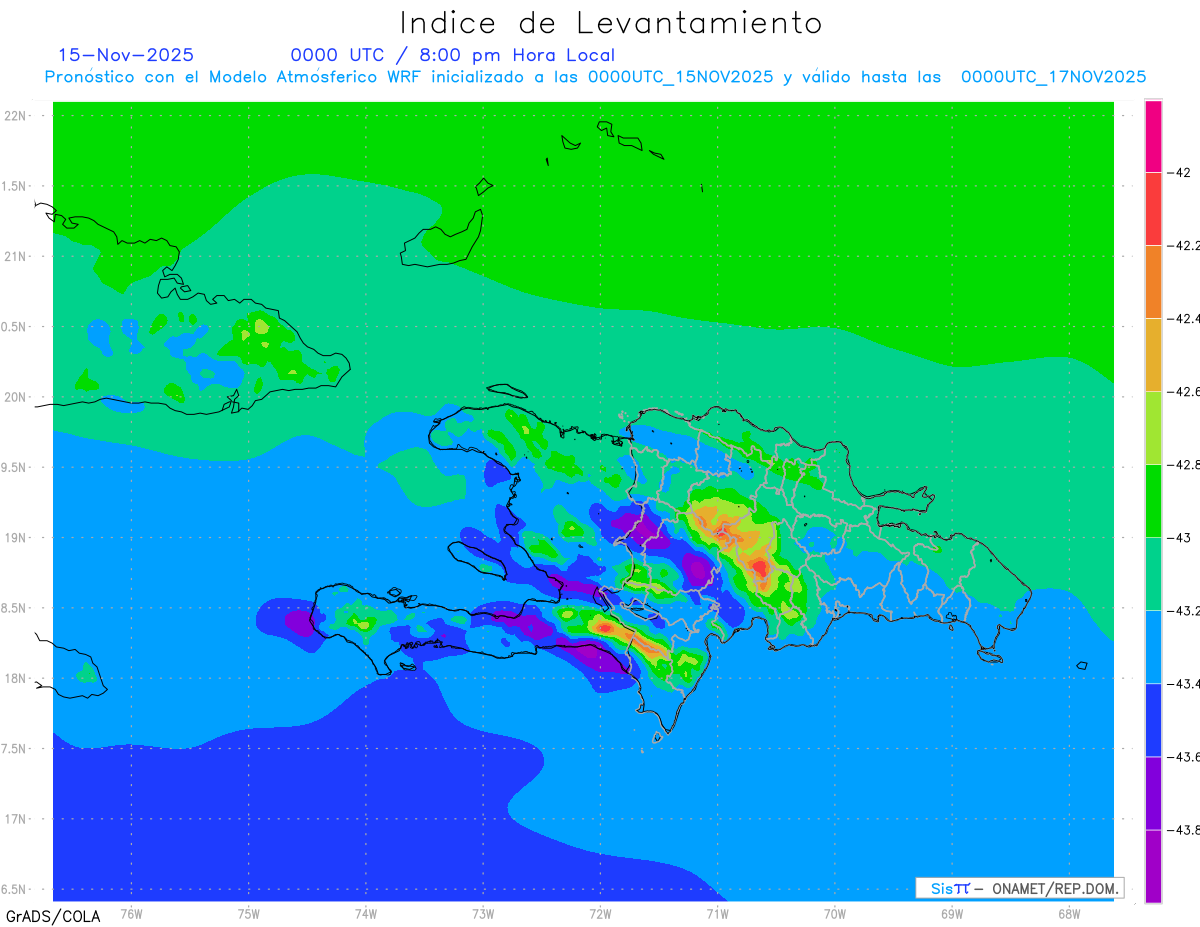Click the '75W' longitude label
1200x927 pixels.
click(x=249, y=914)
